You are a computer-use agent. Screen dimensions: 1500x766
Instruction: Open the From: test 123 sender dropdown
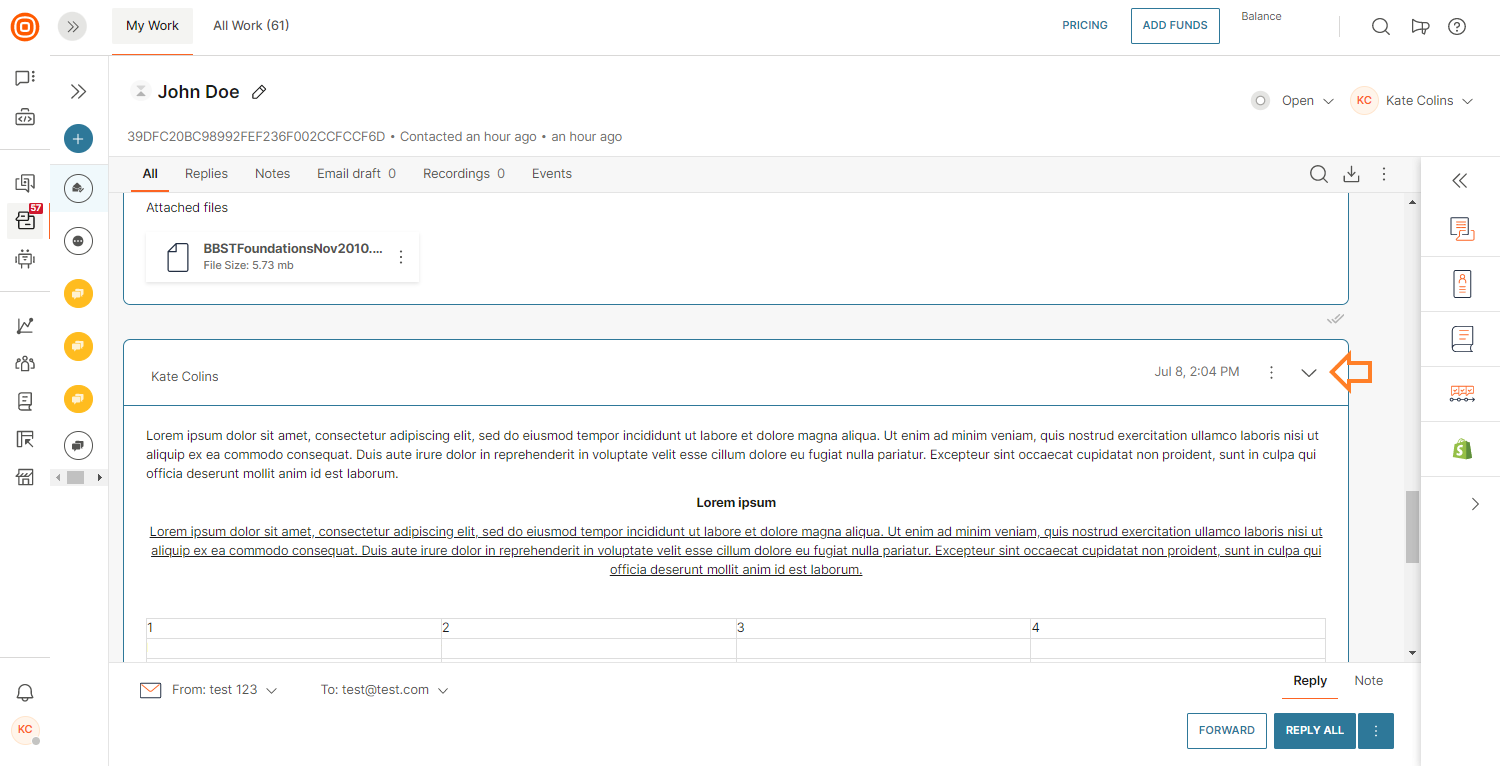pyautogui.click(x=223, y=690)
